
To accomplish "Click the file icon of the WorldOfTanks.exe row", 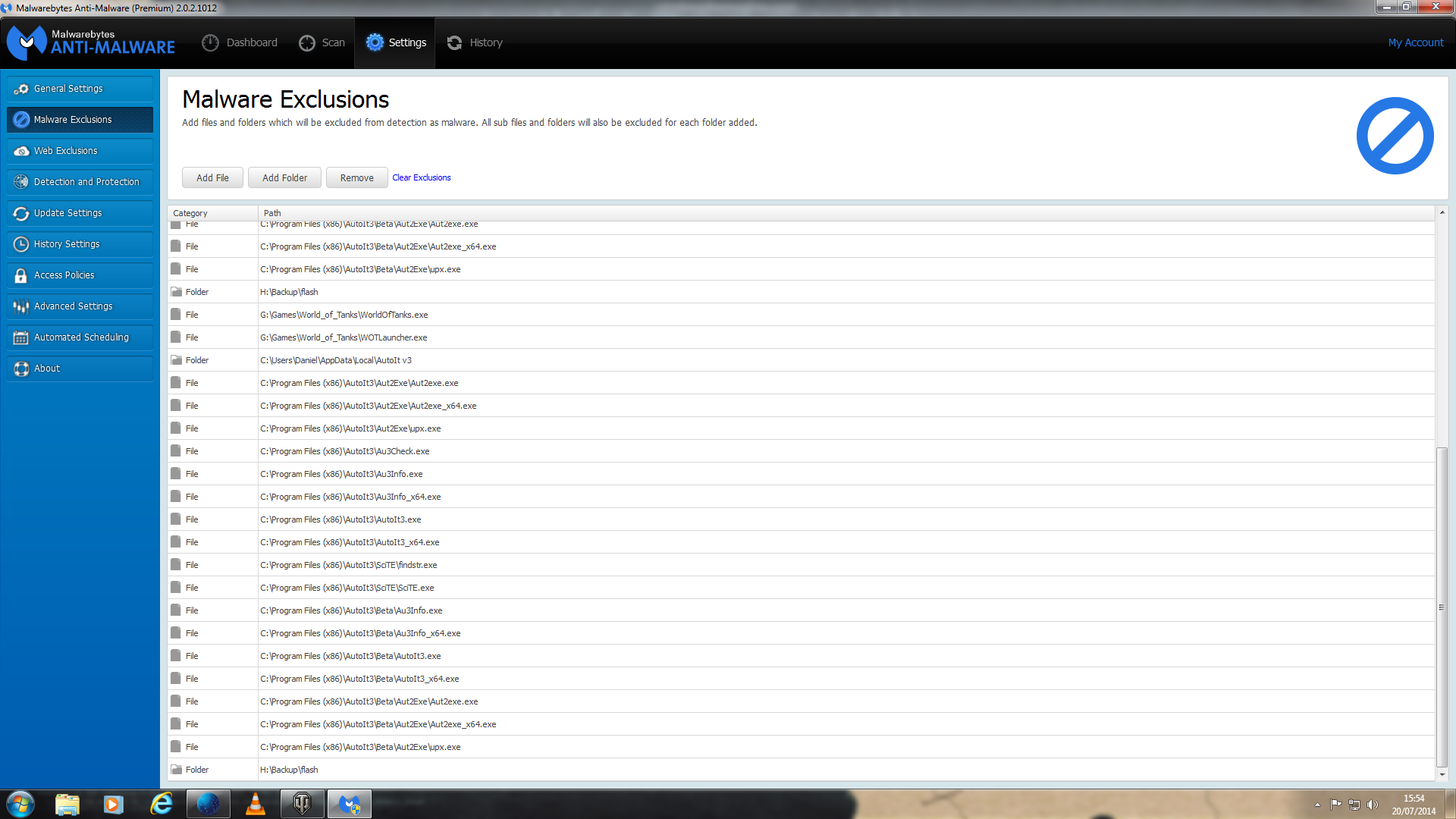I will pos(176,315).
